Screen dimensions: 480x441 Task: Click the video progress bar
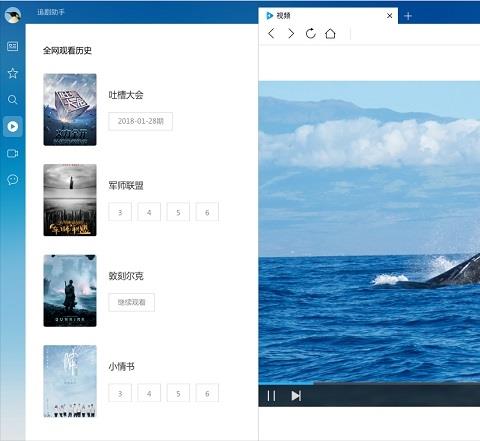[x=369, y=384]
